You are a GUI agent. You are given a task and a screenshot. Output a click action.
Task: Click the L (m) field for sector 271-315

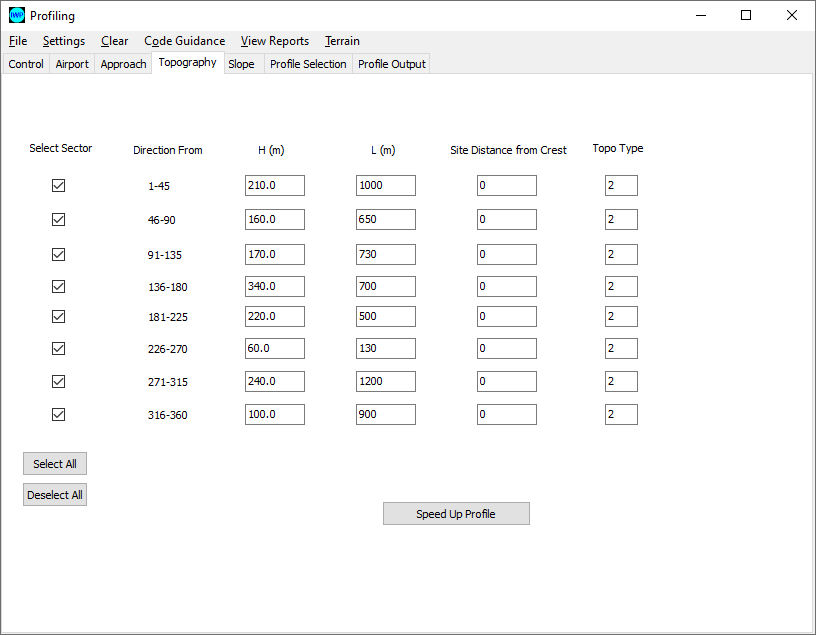[x=385, y=381]
